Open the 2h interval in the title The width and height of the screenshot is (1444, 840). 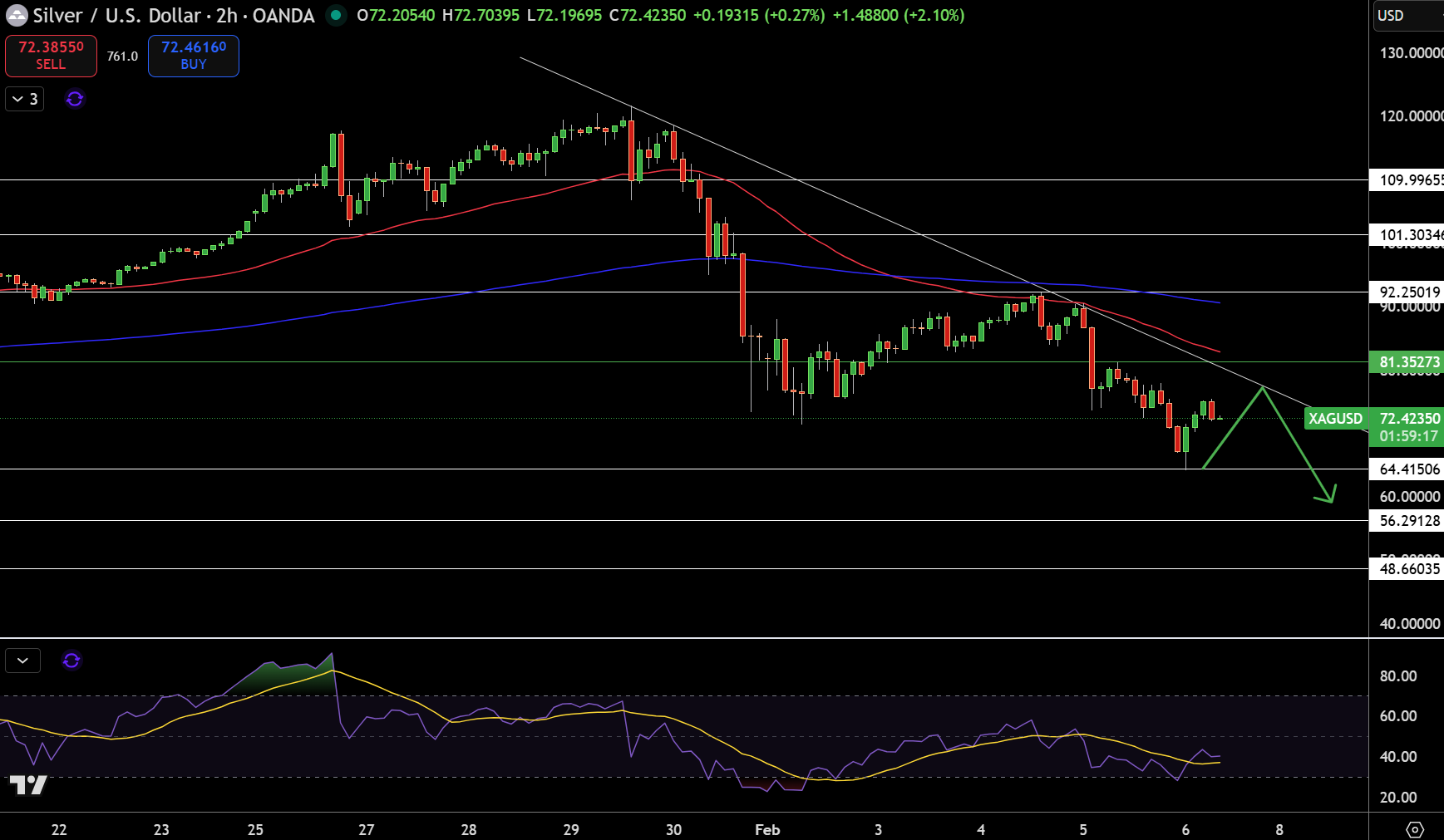227,16
